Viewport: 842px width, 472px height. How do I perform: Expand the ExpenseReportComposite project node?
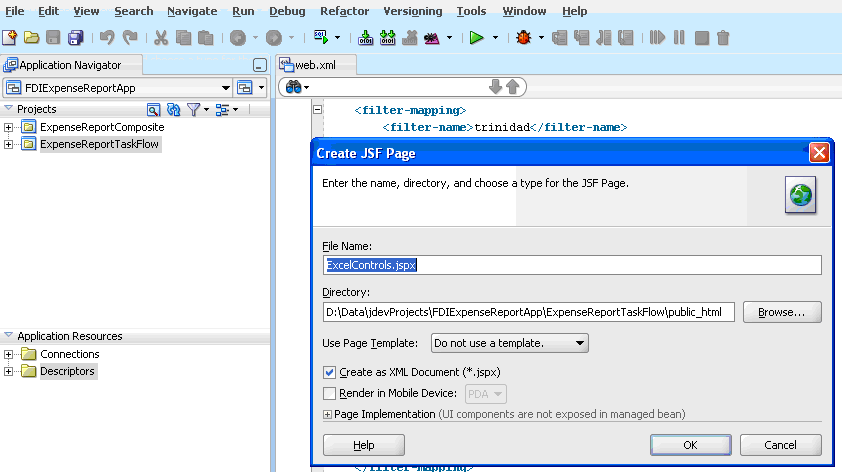9,127
